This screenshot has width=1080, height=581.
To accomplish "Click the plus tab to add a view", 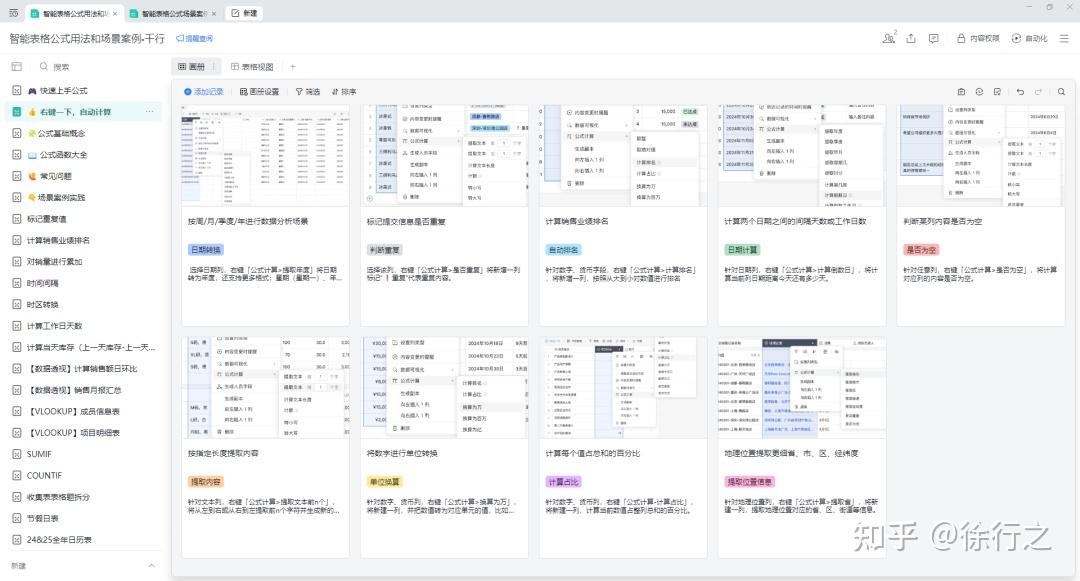I will coord(293,67).
